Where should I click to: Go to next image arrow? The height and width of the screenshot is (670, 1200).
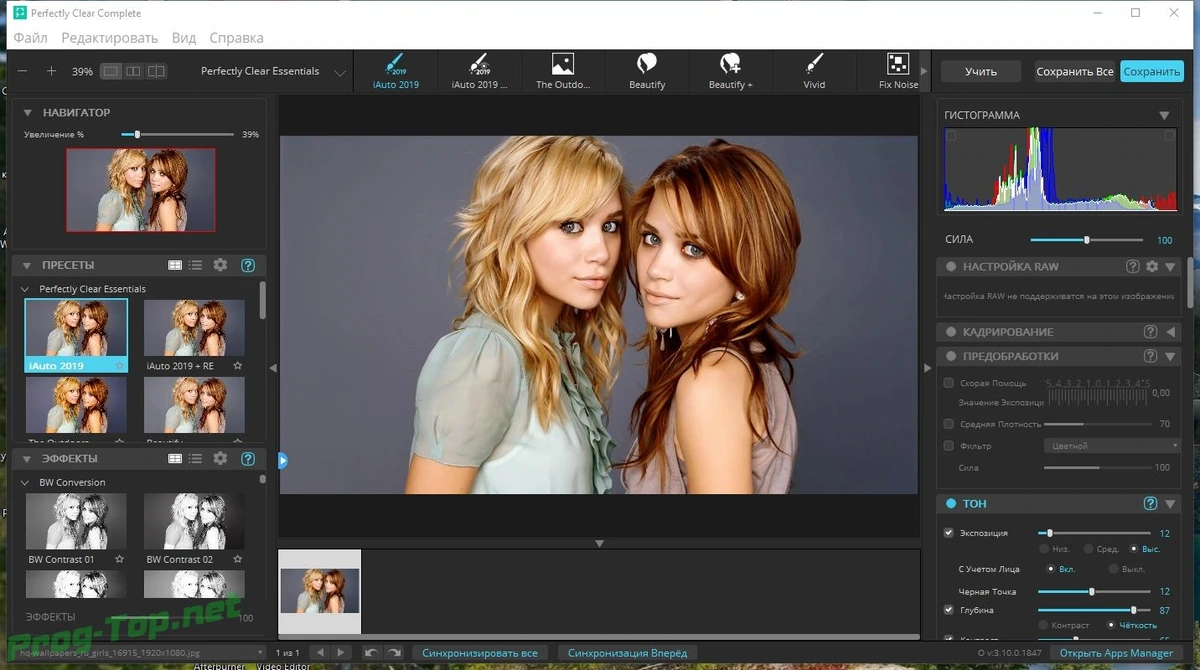click(x=342, y=653)
